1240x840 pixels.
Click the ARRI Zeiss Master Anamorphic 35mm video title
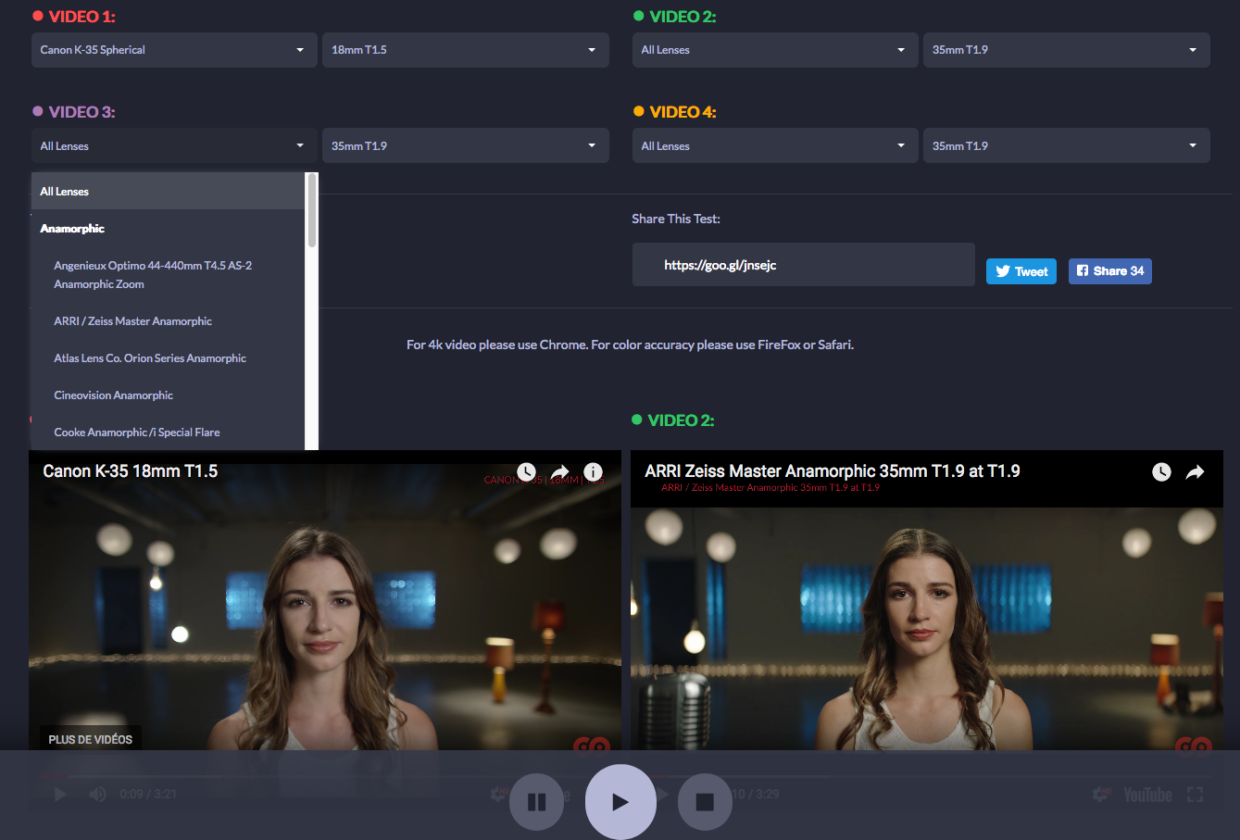pyautogui.click(x=832, y=471)
